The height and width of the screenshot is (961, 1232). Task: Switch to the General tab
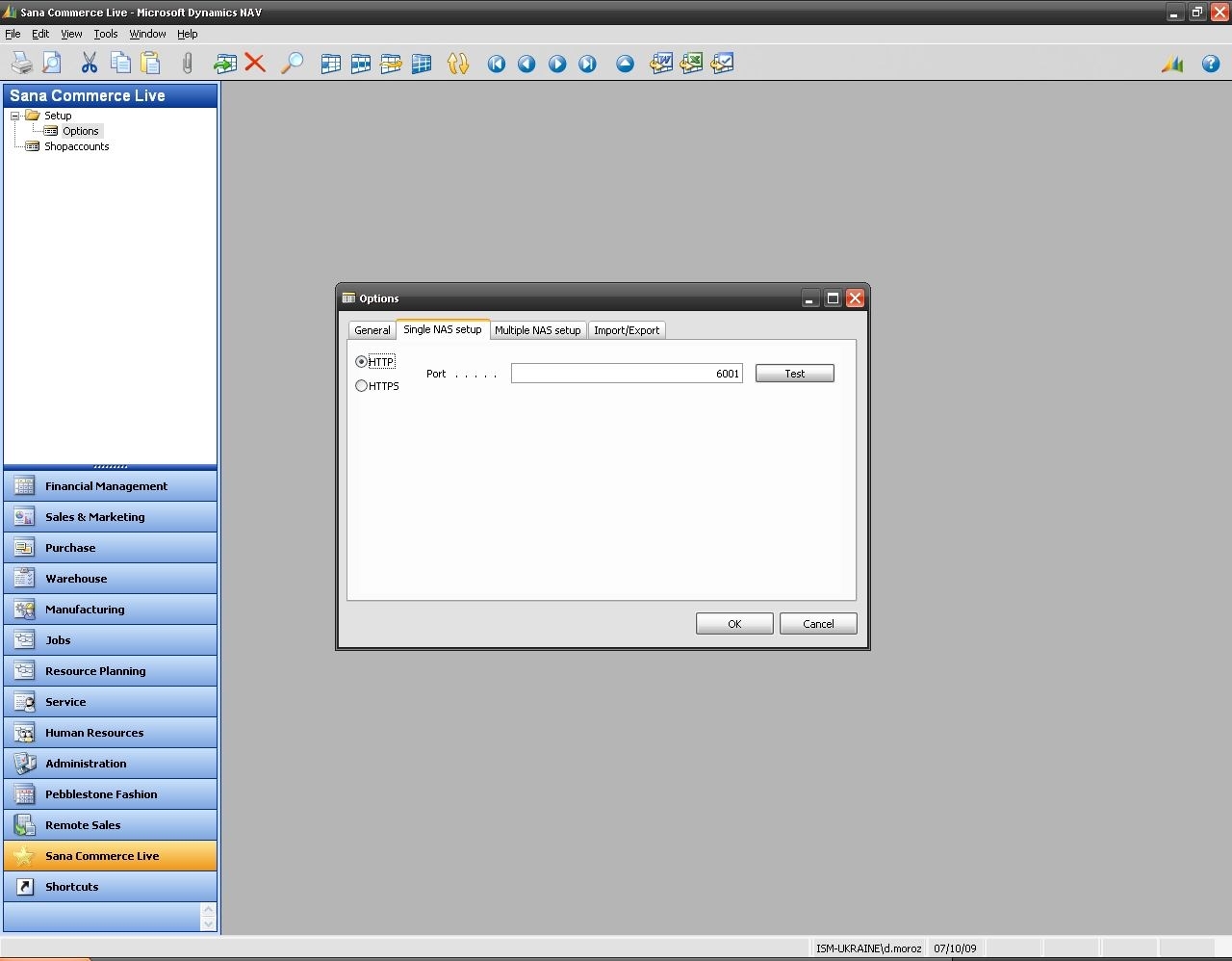pyautogui.click(x=372, y=330)
